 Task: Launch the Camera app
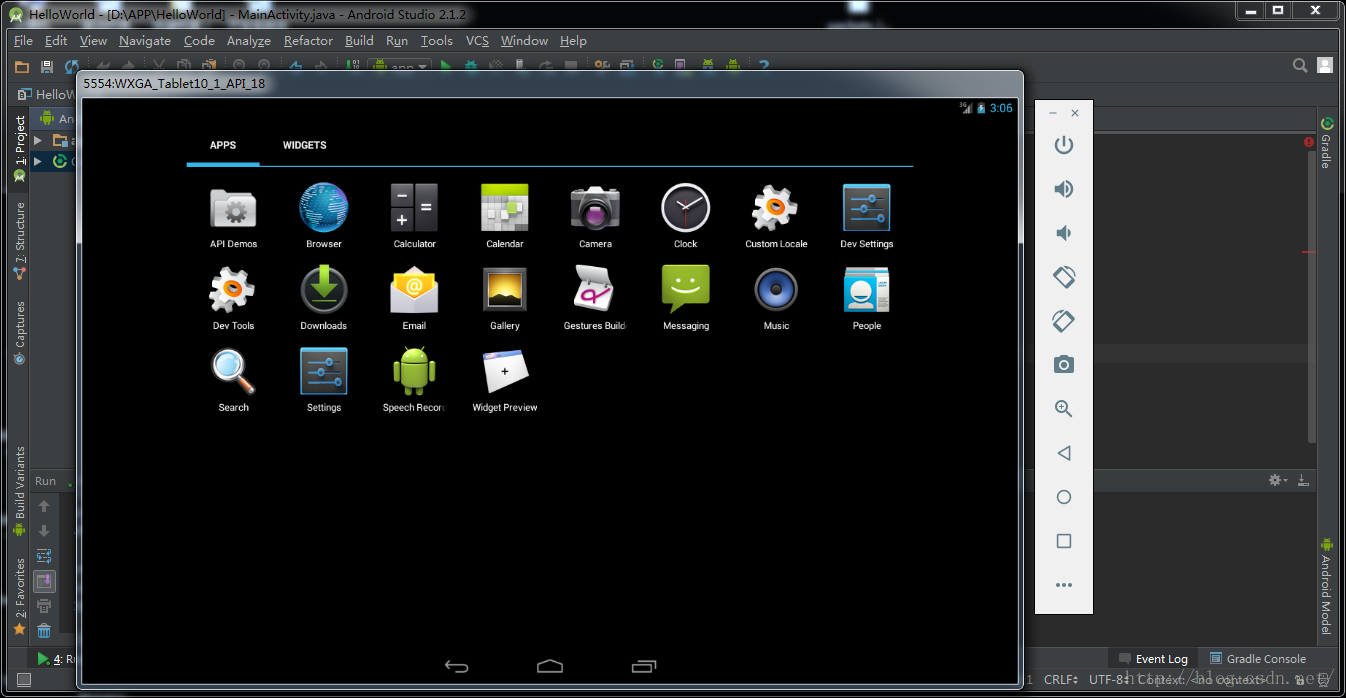coord(595,216)
